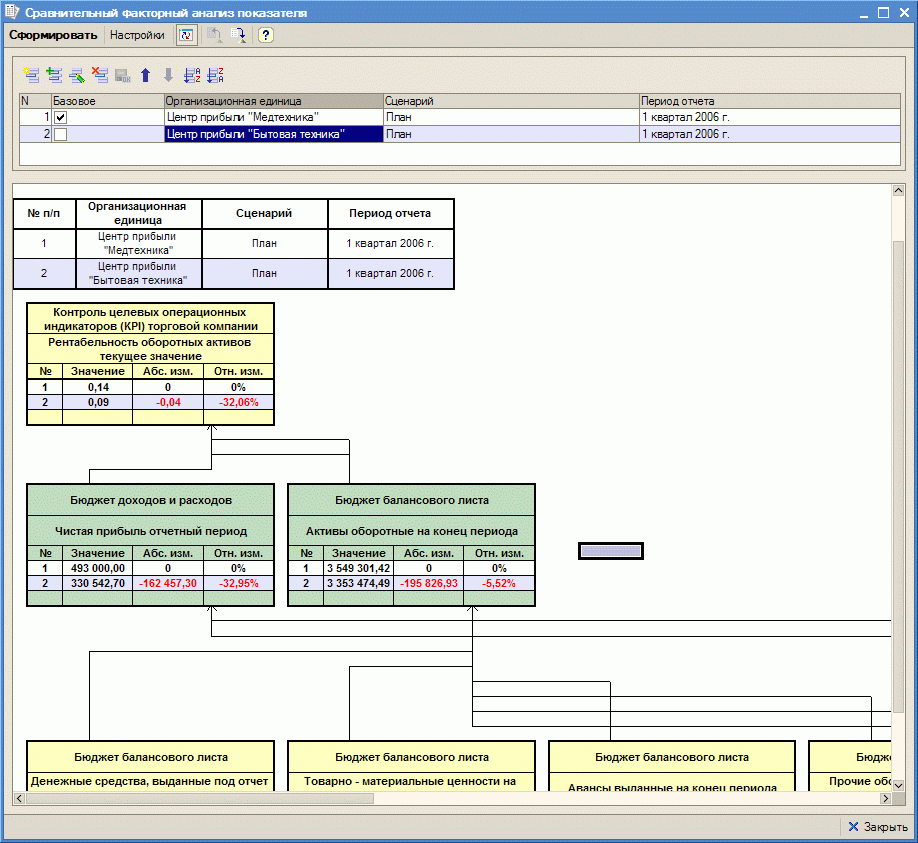Click Товарно - материальные ценности cell
This screenshot has width=918, height=843.
(x=412, y=782)
